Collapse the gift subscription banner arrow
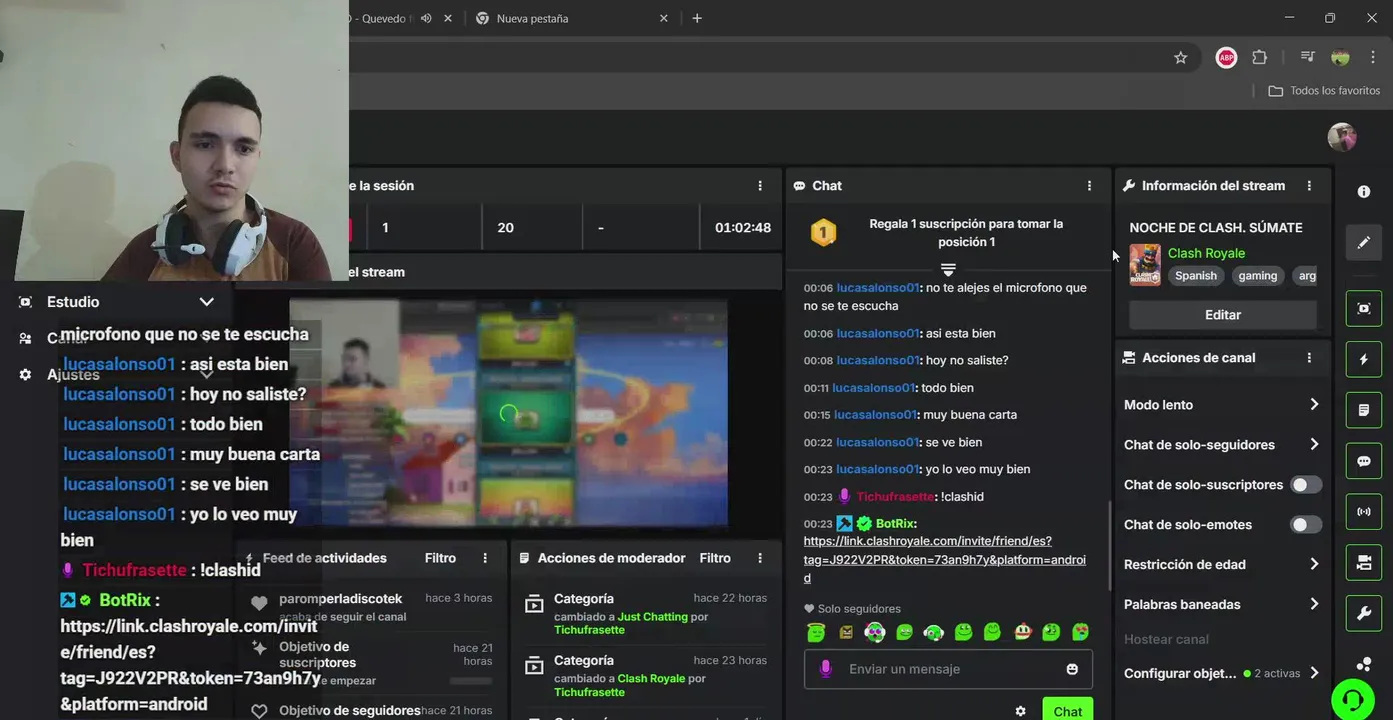The image size is (1393, 720). 948,269
